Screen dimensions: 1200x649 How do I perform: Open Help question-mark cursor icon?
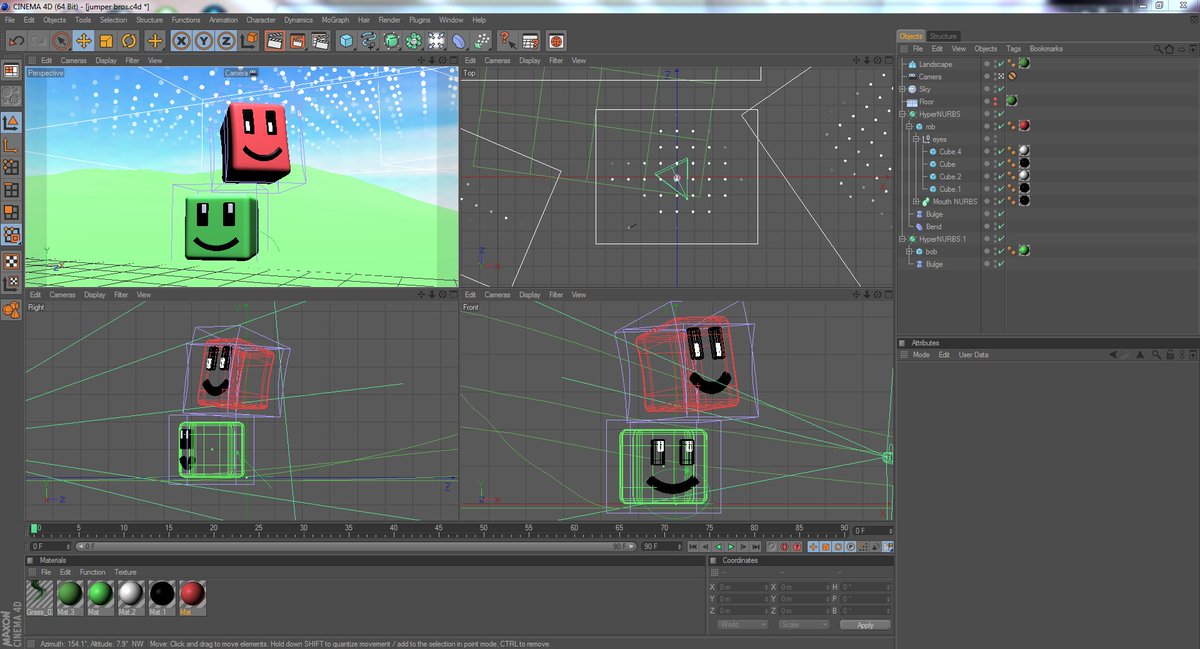coord(508,41)
